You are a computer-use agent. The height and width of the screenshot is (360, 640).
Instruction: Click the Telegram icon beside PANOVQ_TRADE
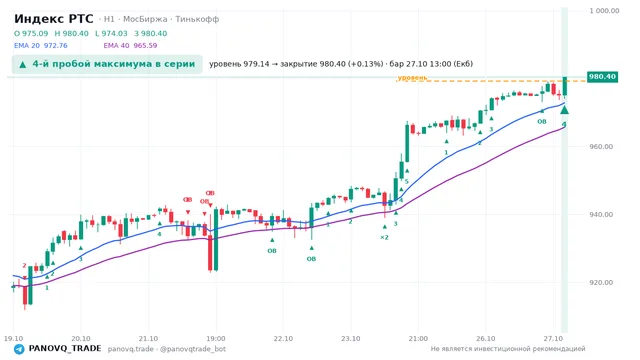pos(19,349)
